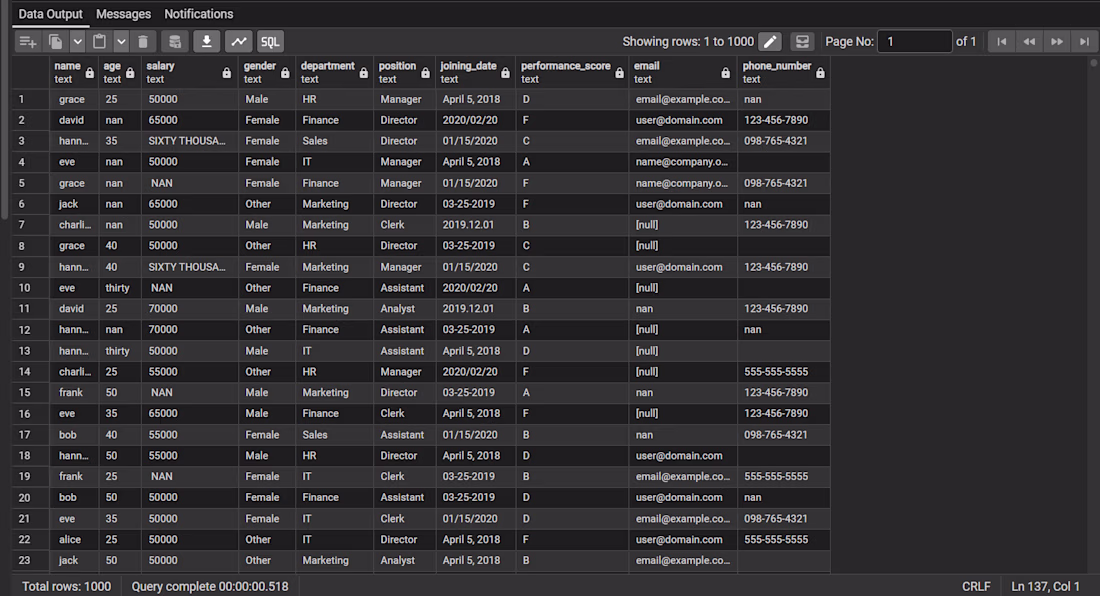Screen dimensions: 1100x596
Task: Click the pencil edit icon beside the row count
Action: tap(770, 42)
